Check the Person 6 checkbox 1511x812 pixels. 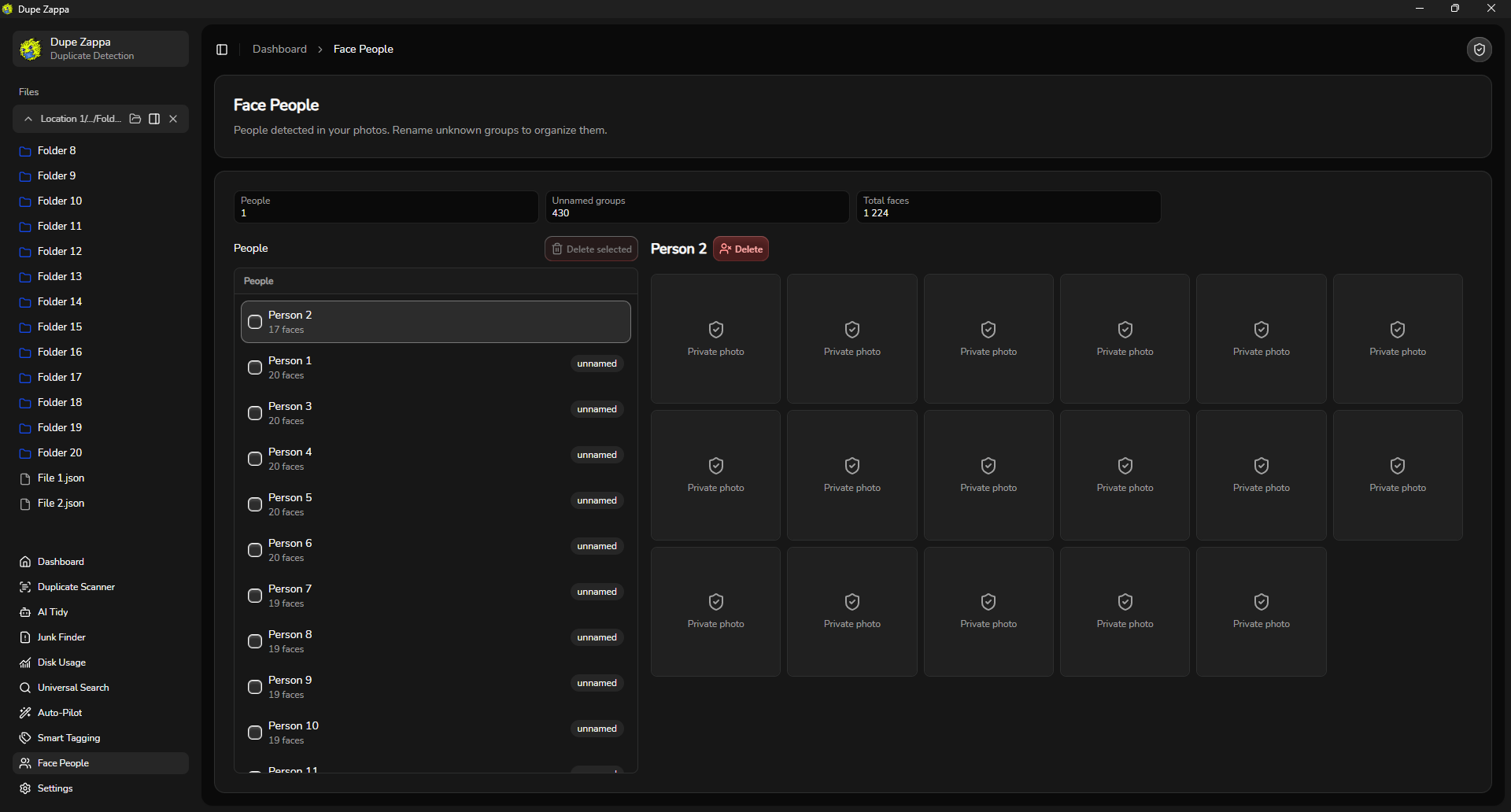255,550
